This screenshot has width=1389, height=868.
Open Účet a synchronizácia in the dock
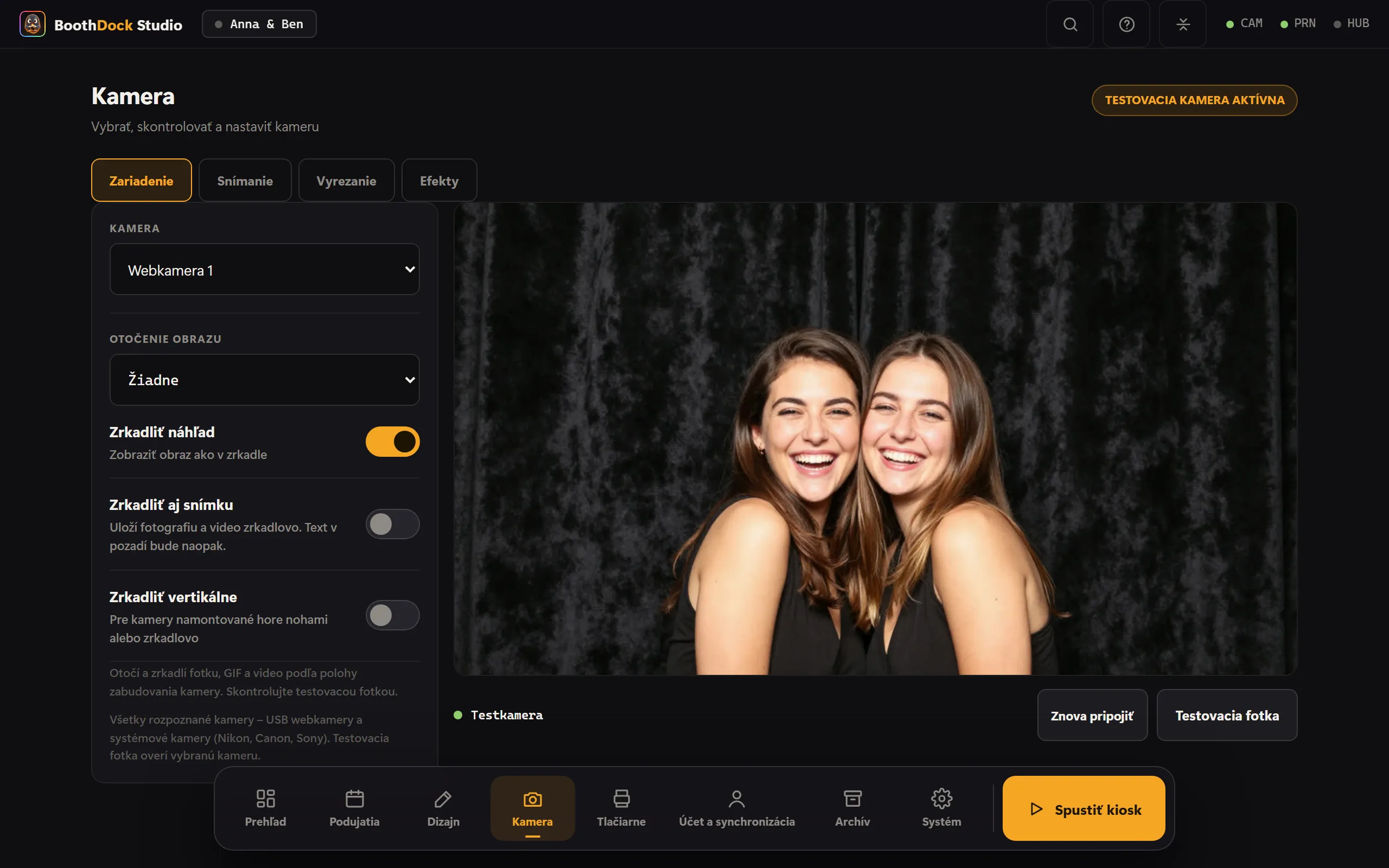736,808
